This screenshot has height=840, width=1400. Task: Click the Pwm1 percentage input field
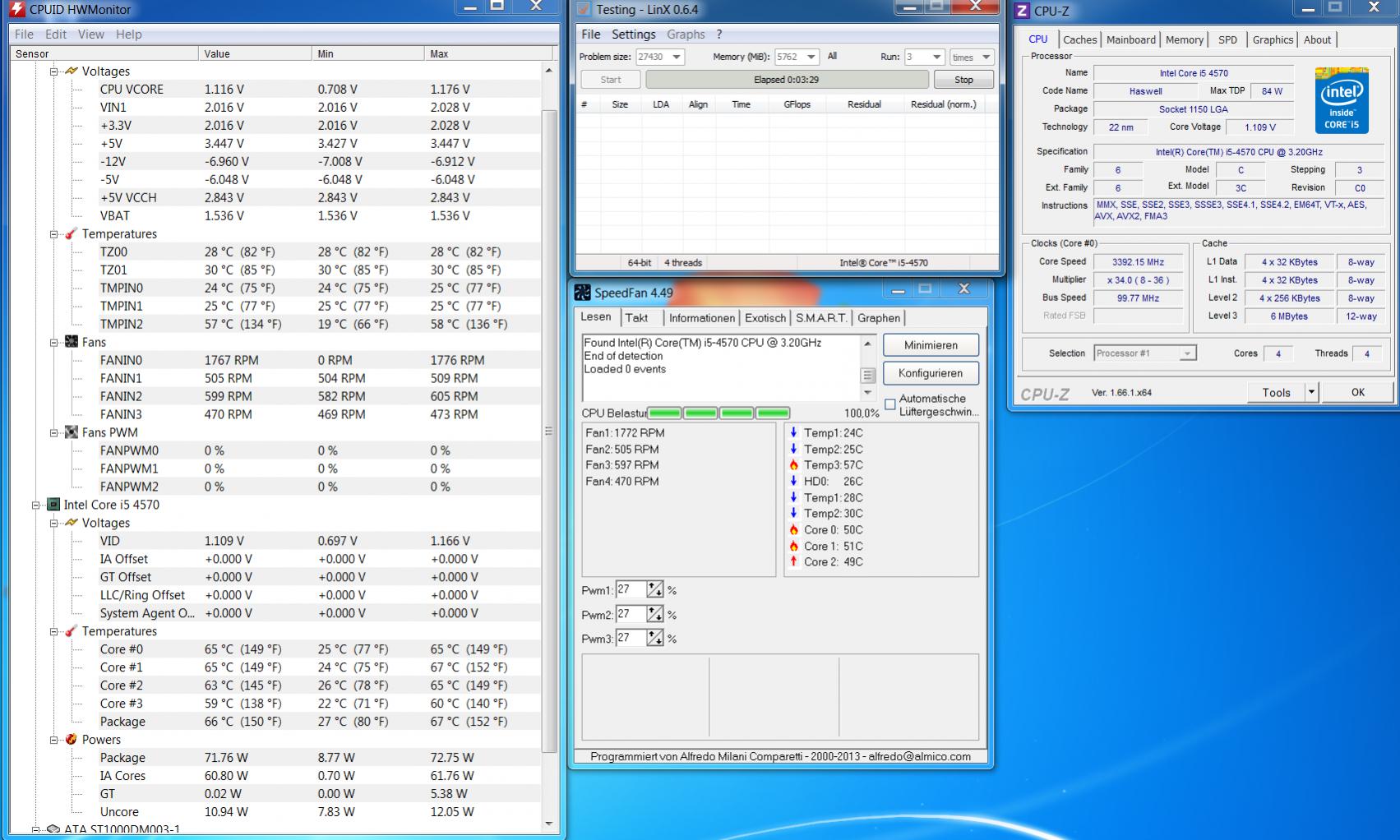631,589
